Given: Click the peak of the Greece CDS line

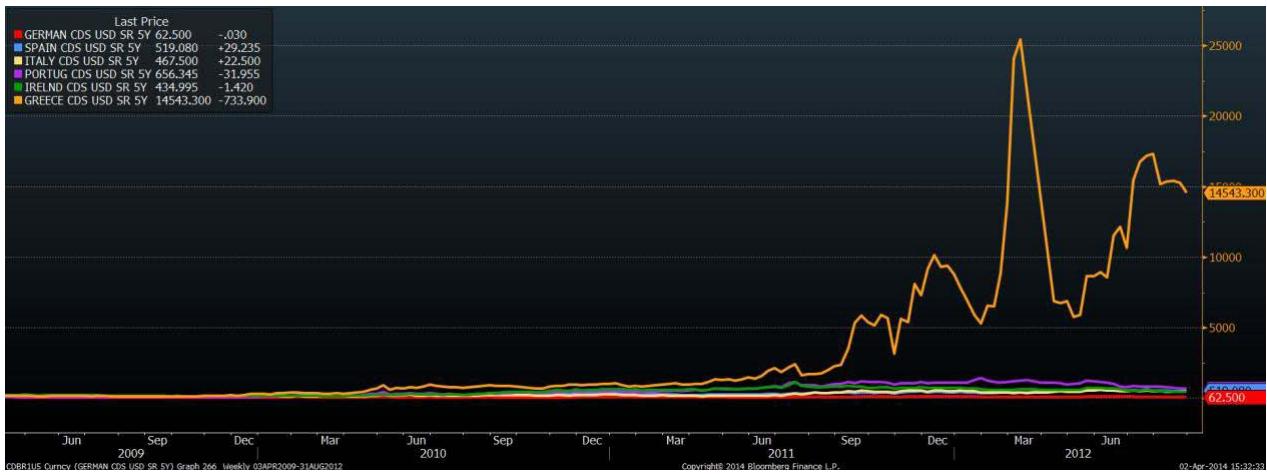Looking at the screenshot, I should click(1019, 40).
